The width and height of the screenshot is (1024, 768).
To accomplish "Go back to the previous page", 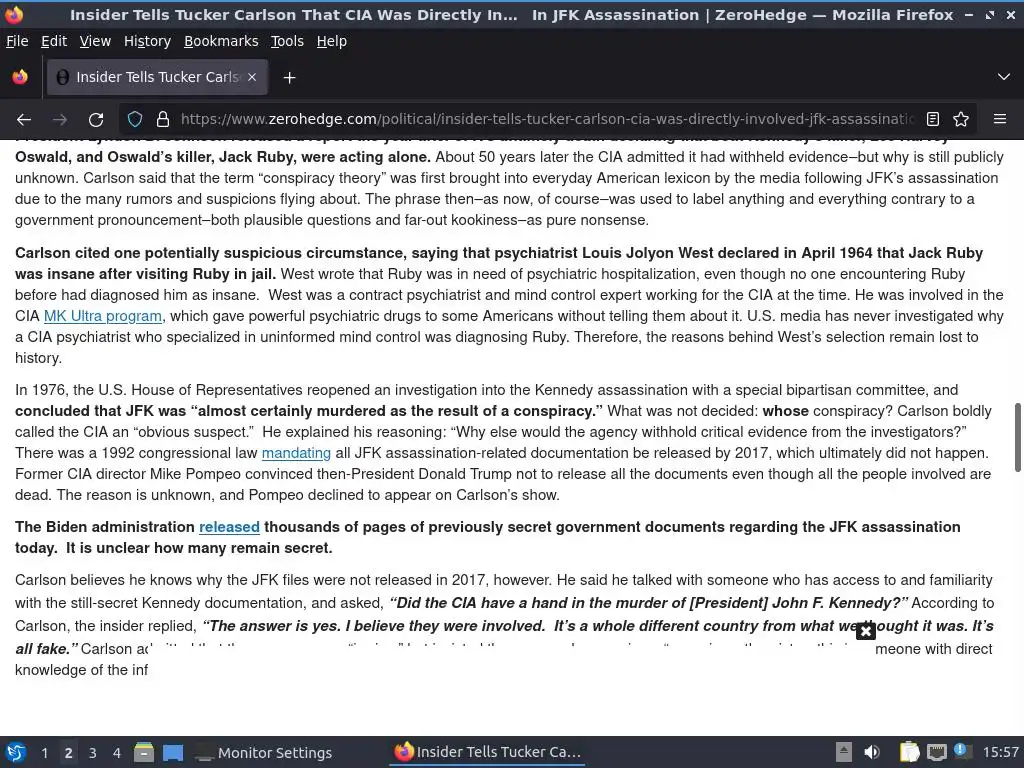I will click(24, 120).
